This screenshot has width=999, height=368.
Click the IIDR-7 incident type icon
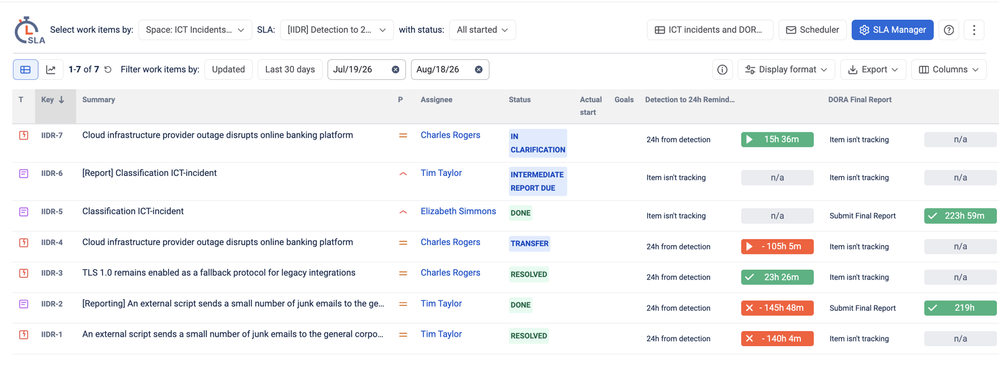click(x=24, y=135)
